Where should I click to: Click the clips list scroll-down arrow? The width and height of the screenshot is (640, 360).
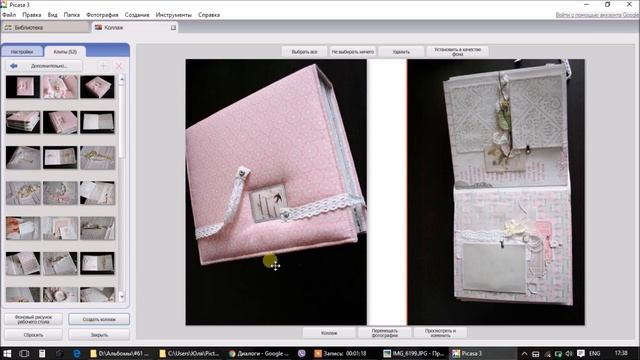[x=122, y=298]
